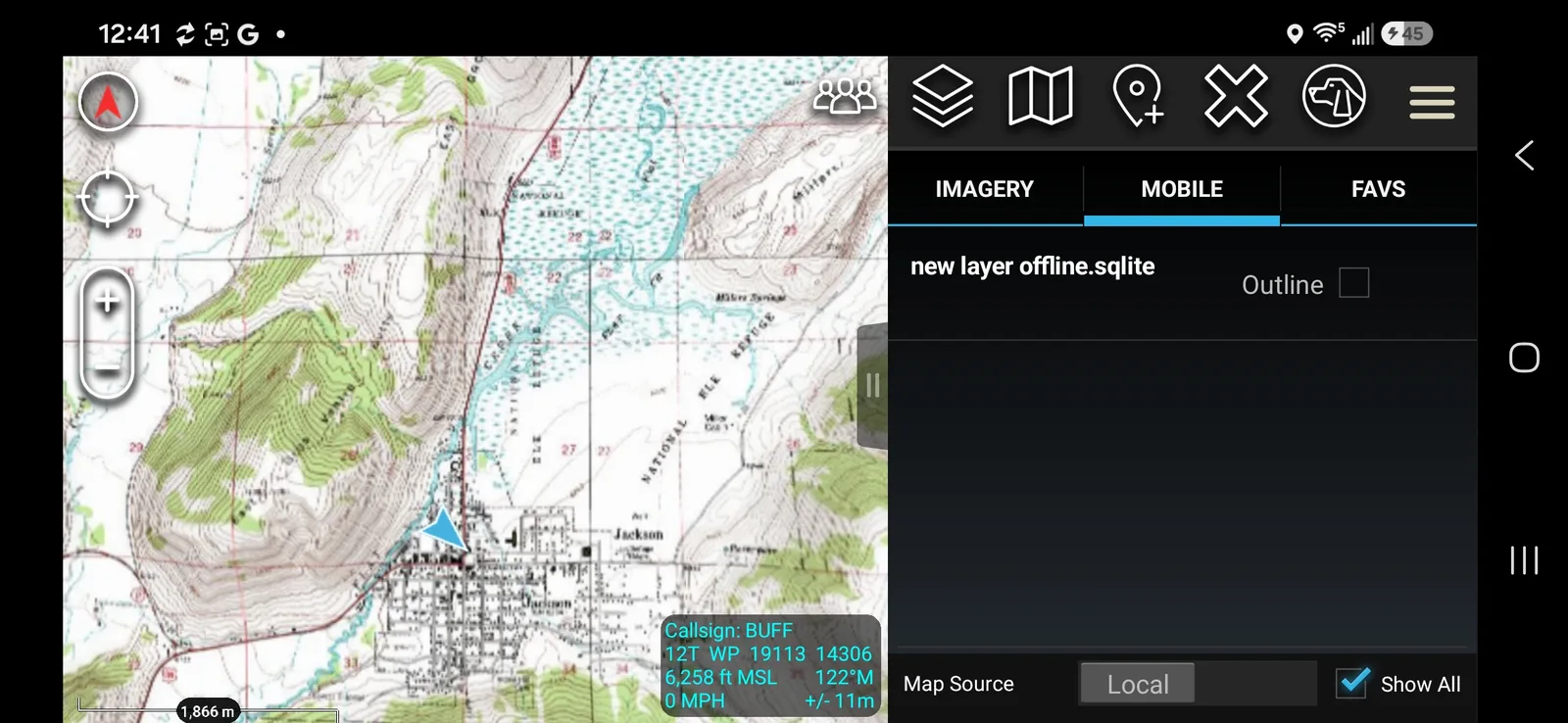
Task: Open Android recent apps button
Action: point(1524,560)
